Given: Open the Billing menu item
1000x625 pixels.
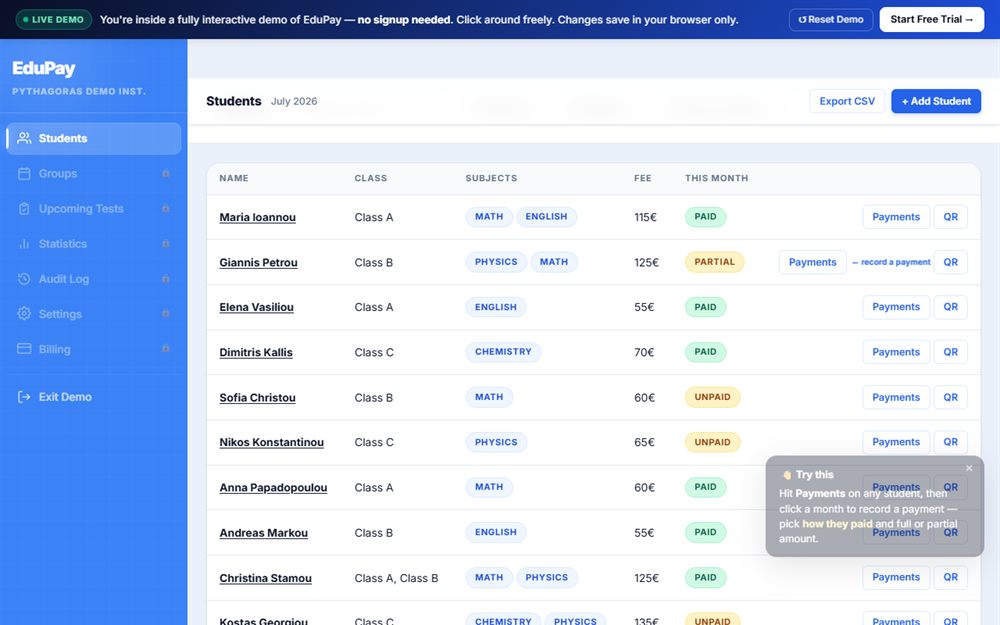Looking at the screenshot, I should point(94,349).
